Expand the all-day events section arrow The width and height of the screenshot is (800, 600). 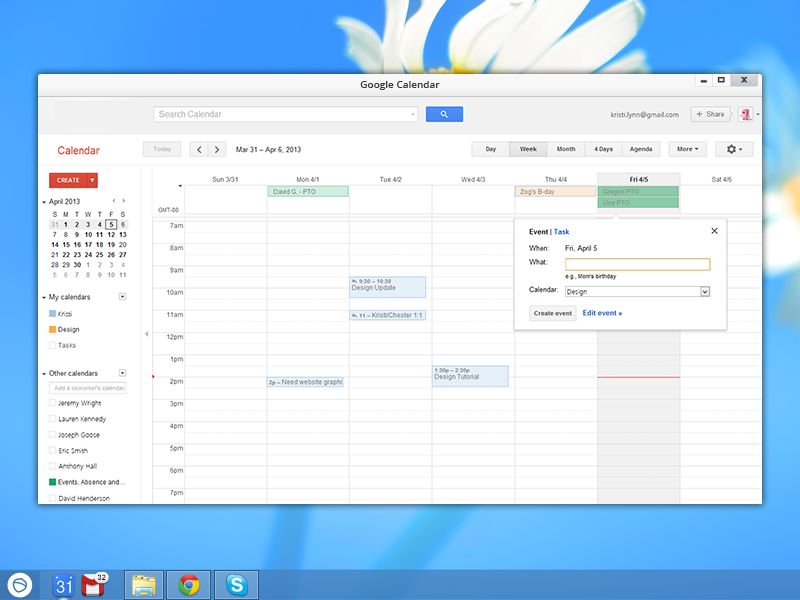[x=180, y=186]
